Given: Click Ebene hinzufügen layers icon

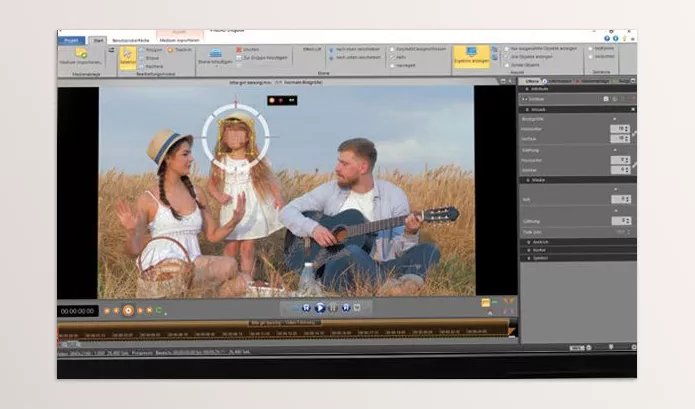Looking at the screenshot, I should pyautogui.click(x=215, y=53).
